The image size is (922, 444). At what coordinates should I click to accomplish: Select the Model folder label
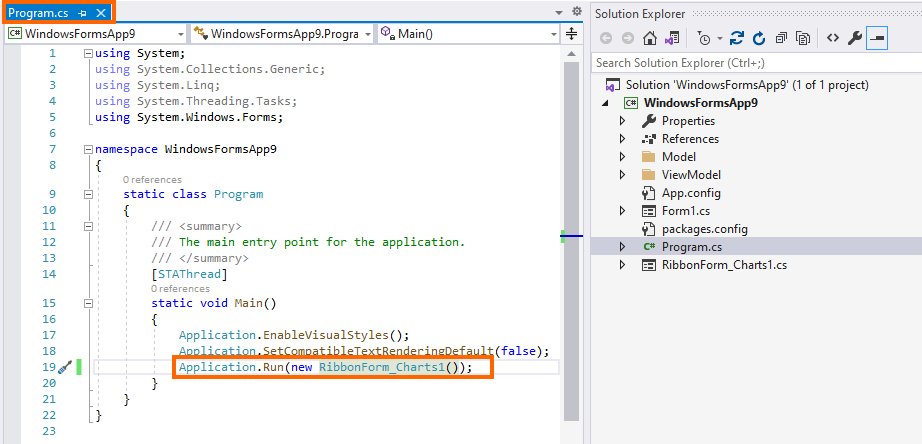point(679,157)
